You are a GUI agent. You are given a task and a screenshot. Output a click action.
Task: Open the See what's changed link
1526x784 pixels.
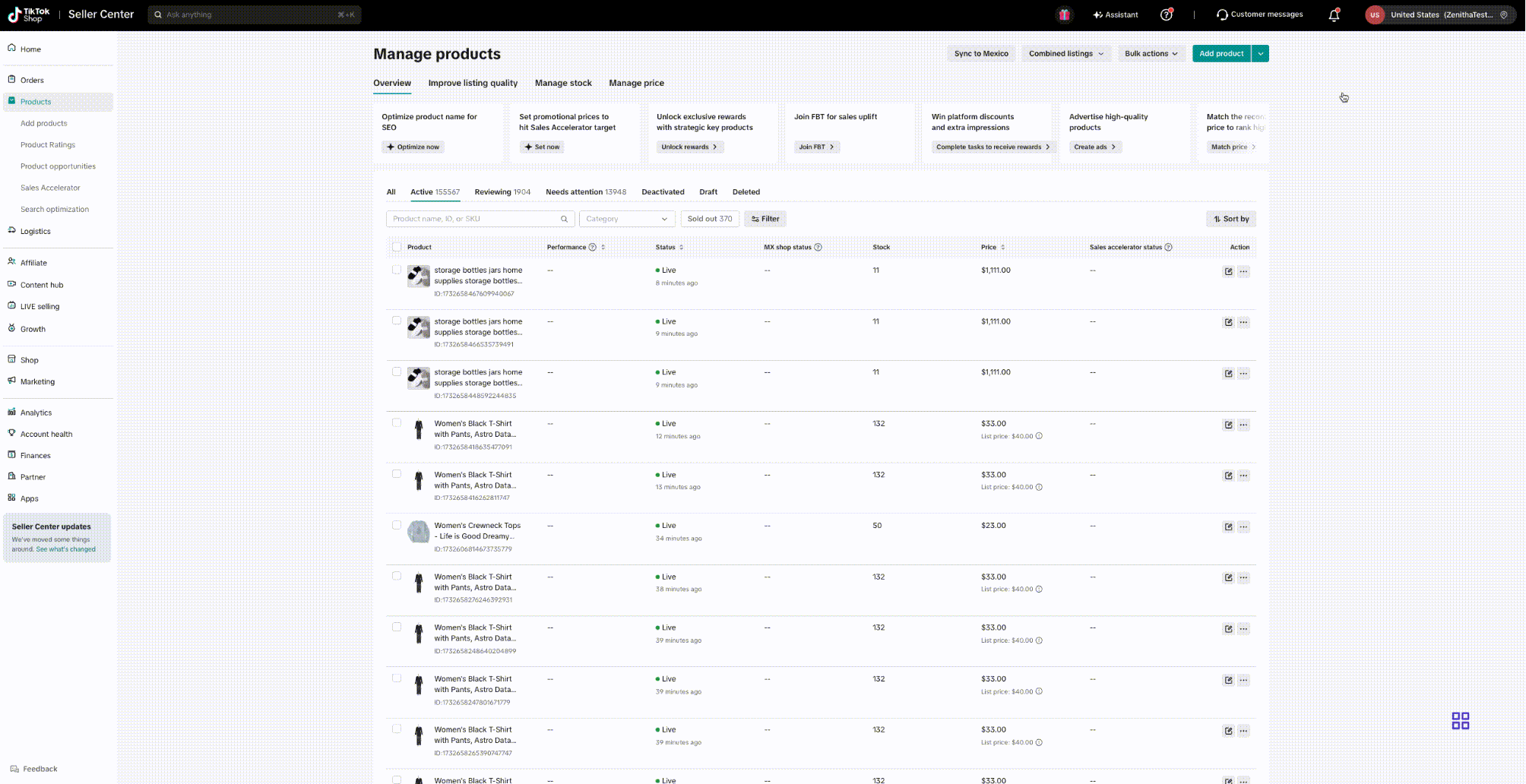point(65,549)
